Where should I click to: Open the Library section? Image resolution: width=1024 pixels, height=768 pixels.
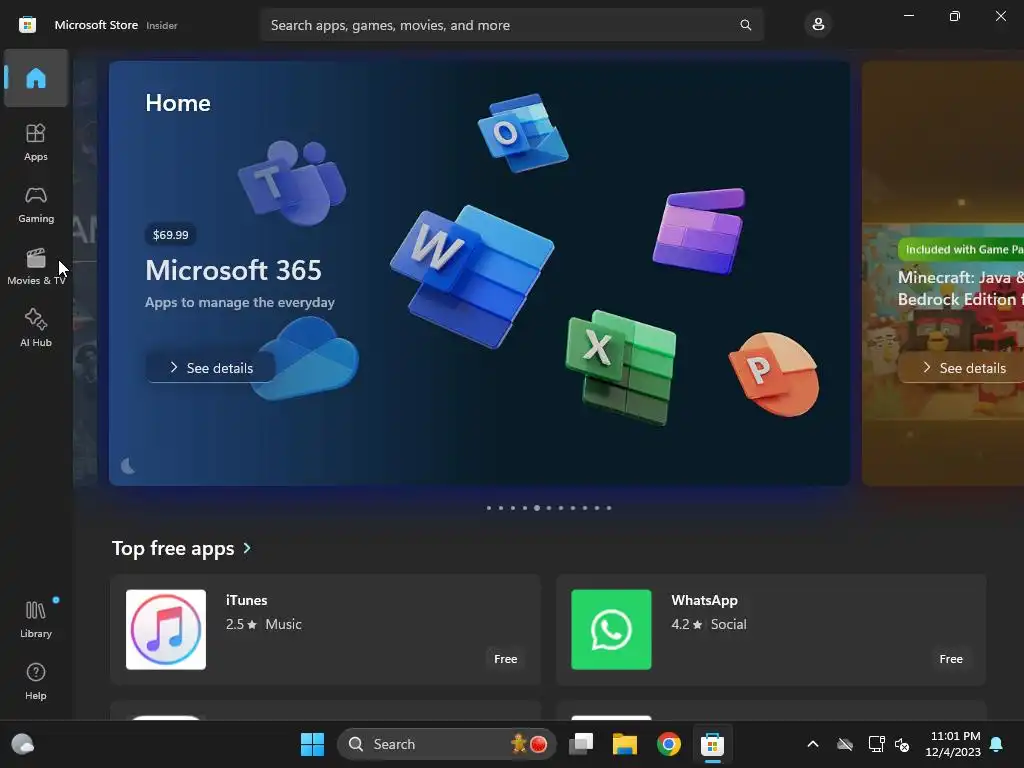click(36, 619)
